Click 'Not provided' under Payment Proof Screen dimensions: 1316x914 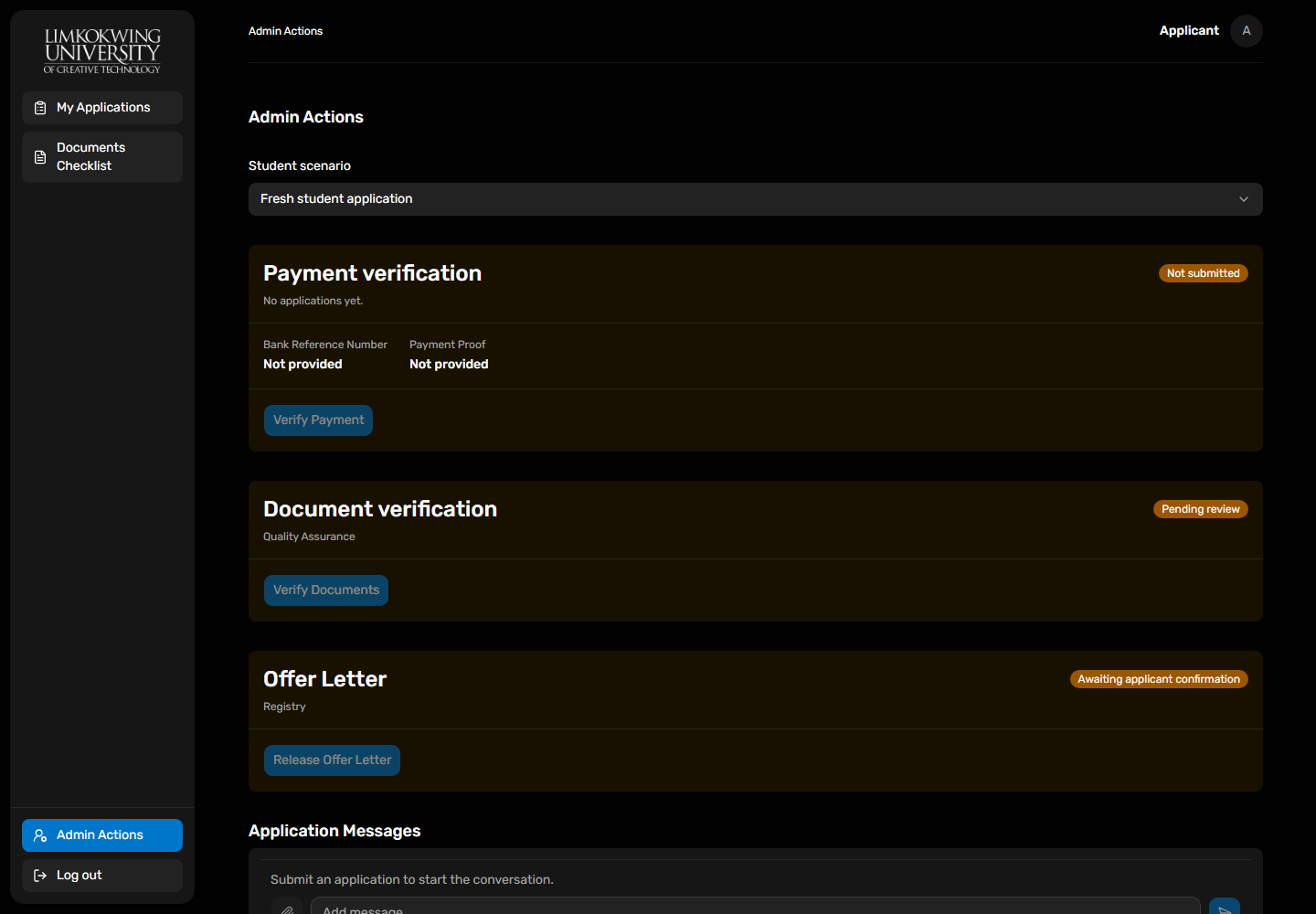click(449, 364)
